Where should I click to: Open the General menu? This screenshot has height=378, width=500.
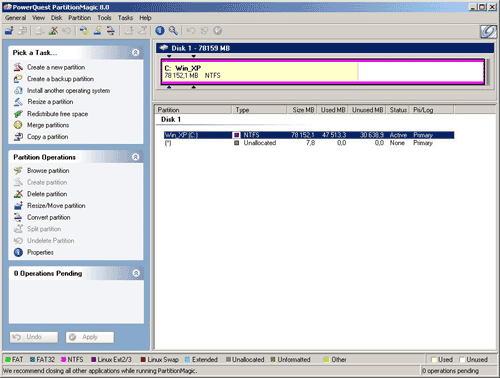(15, 18)
